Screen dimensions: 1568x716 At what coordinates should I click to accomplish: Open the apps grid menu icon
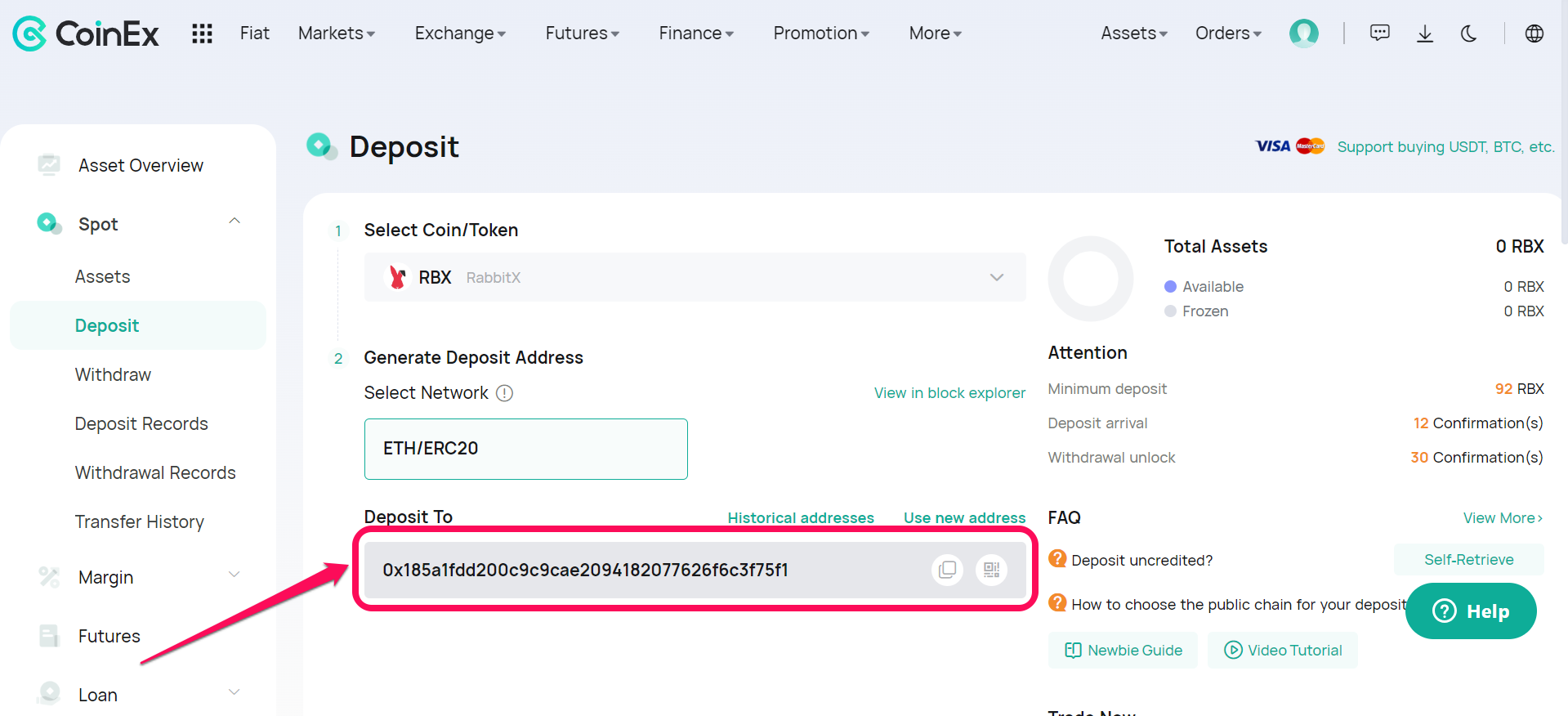pyautogui.click(x=202, y=34)
